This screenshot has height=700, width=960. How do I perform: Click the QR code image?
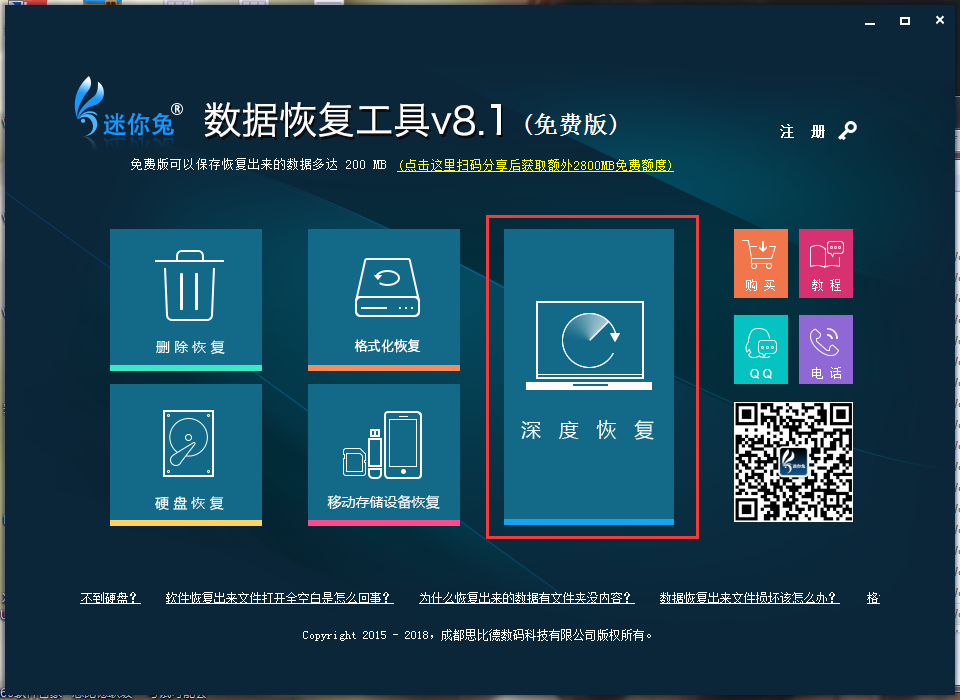793,462
